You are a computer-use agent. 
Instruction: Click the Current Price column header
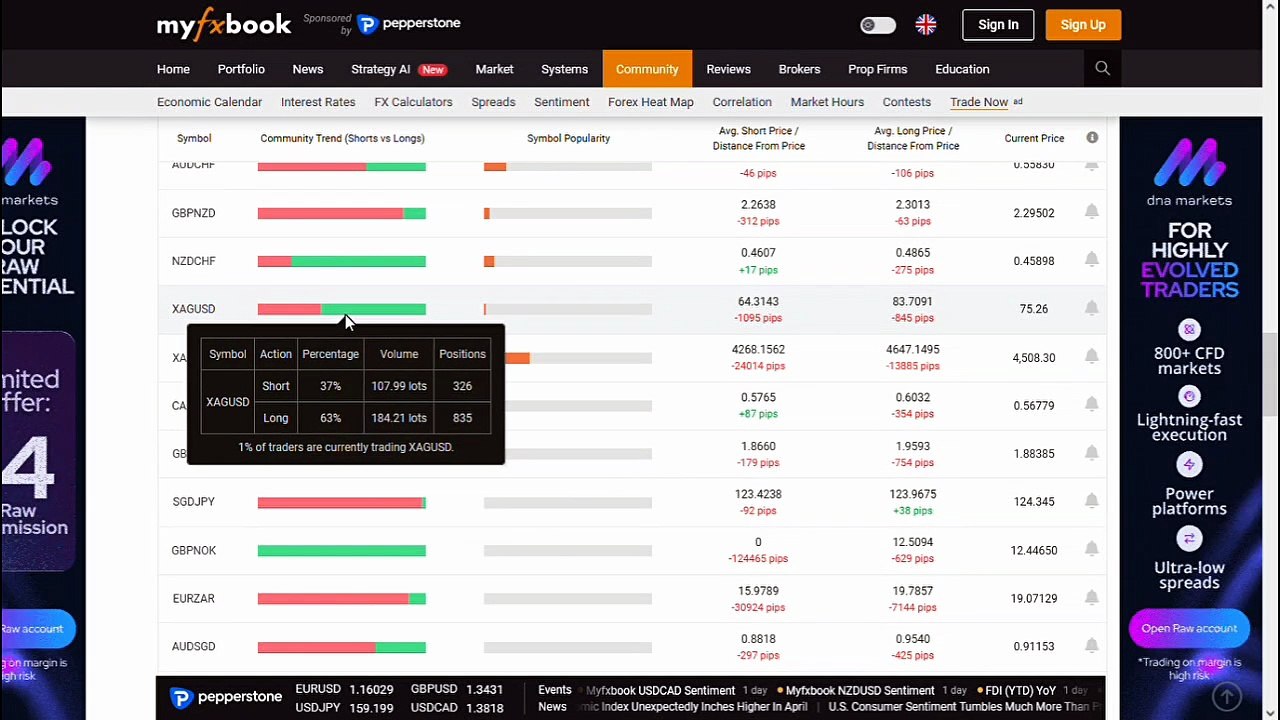[x=1034, y=138]
